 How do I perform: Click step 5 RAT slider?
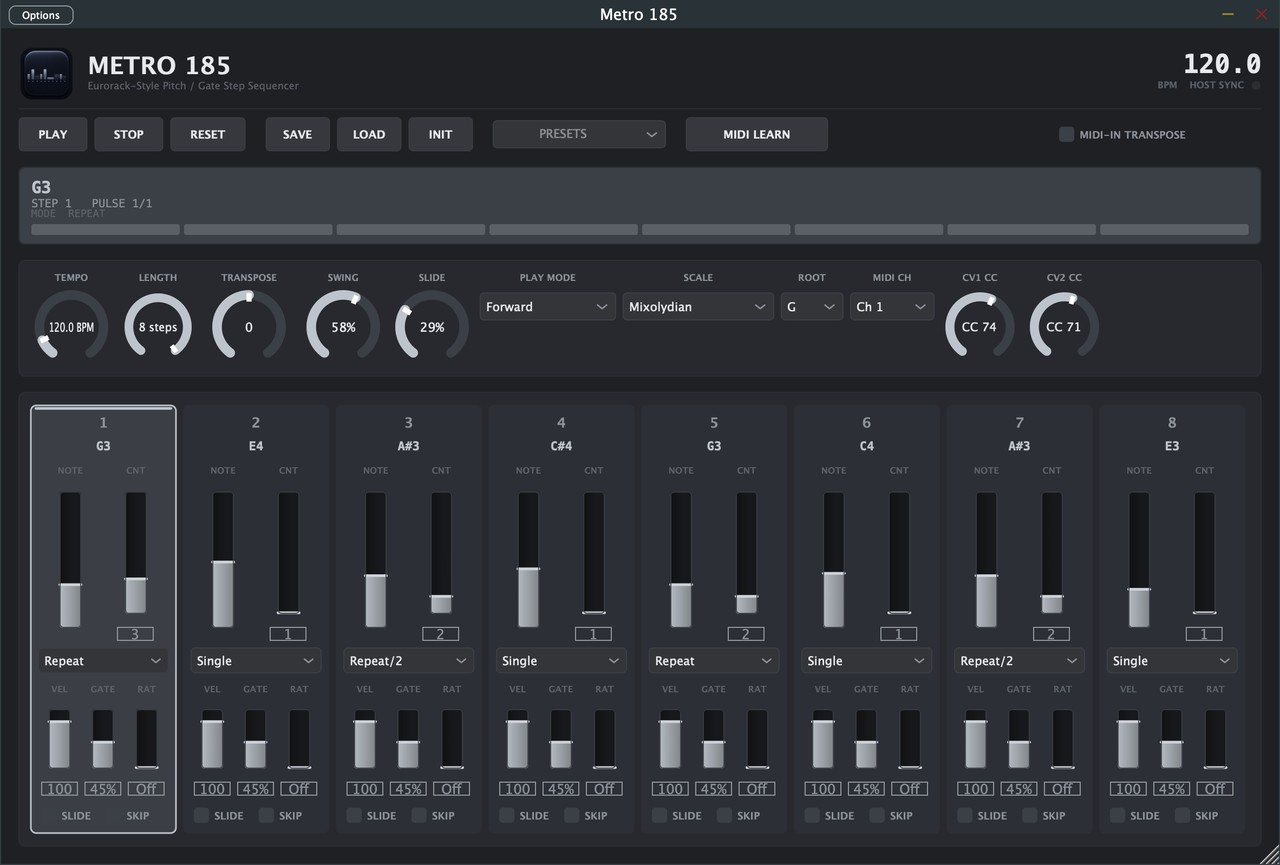click(x=757, y=739)
